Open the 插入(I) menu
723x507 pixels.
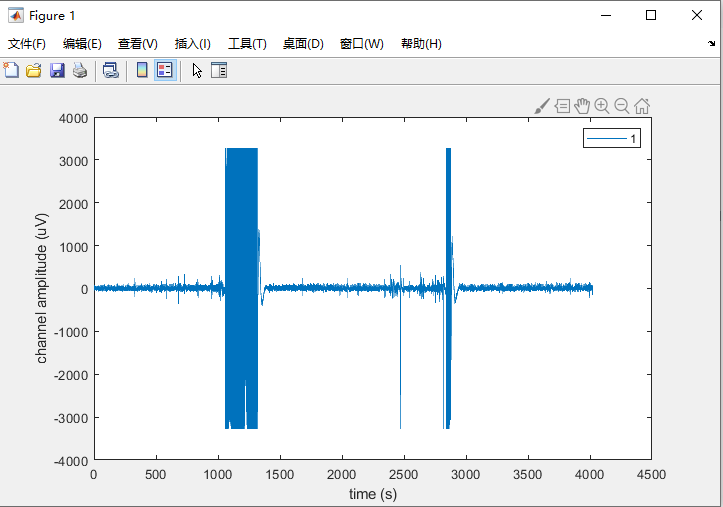[x=193, y=44]
